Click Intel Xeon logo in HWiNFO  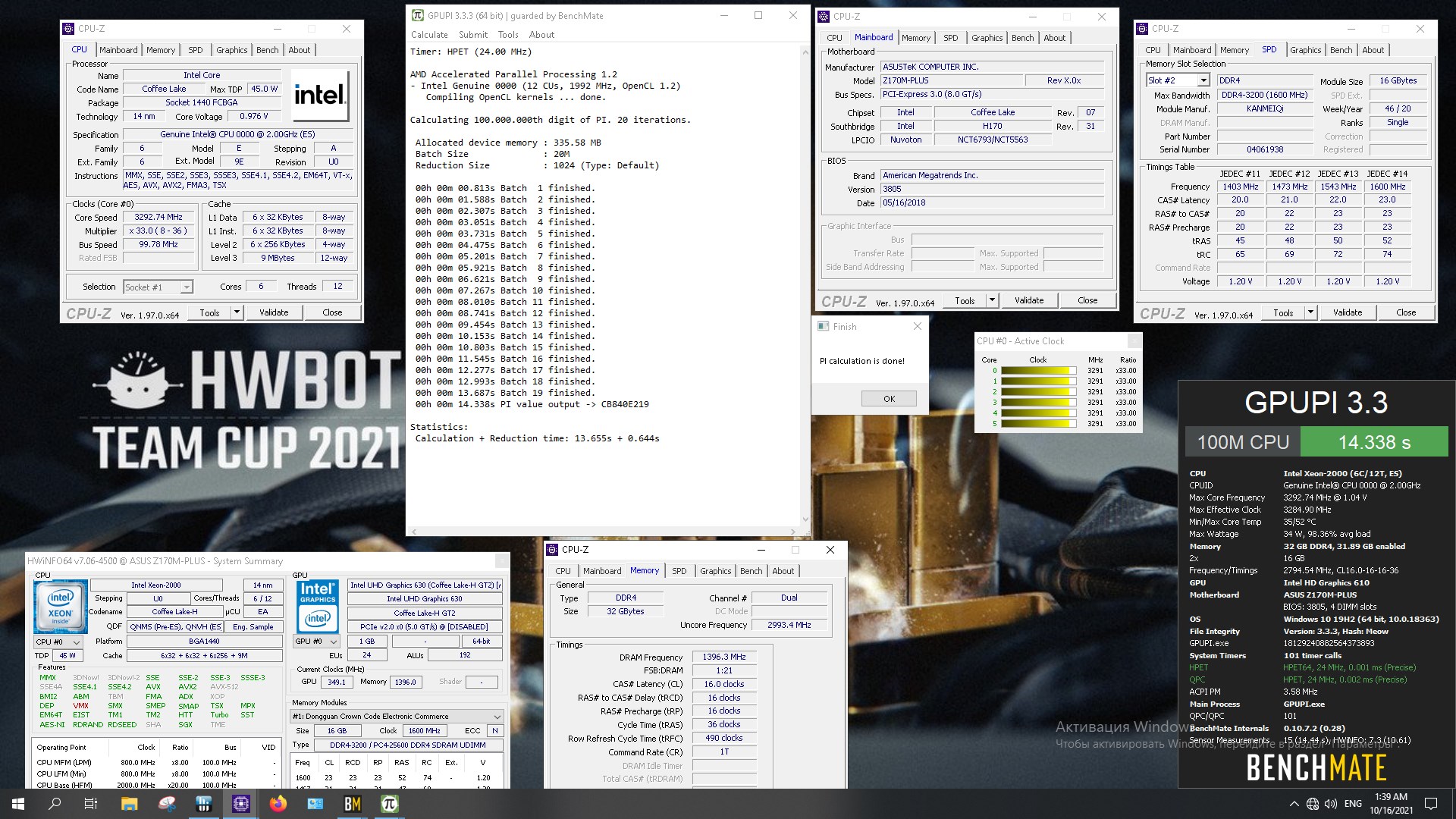pyautogui.click(x=60, y=606)
